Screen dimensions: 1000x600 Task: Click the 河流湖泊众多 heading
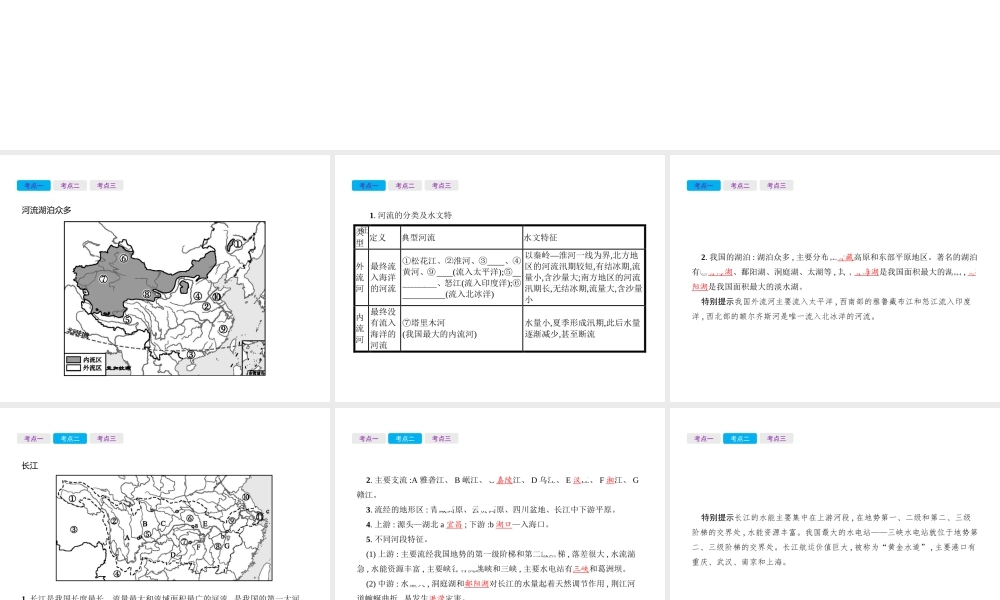pos(47,210)
